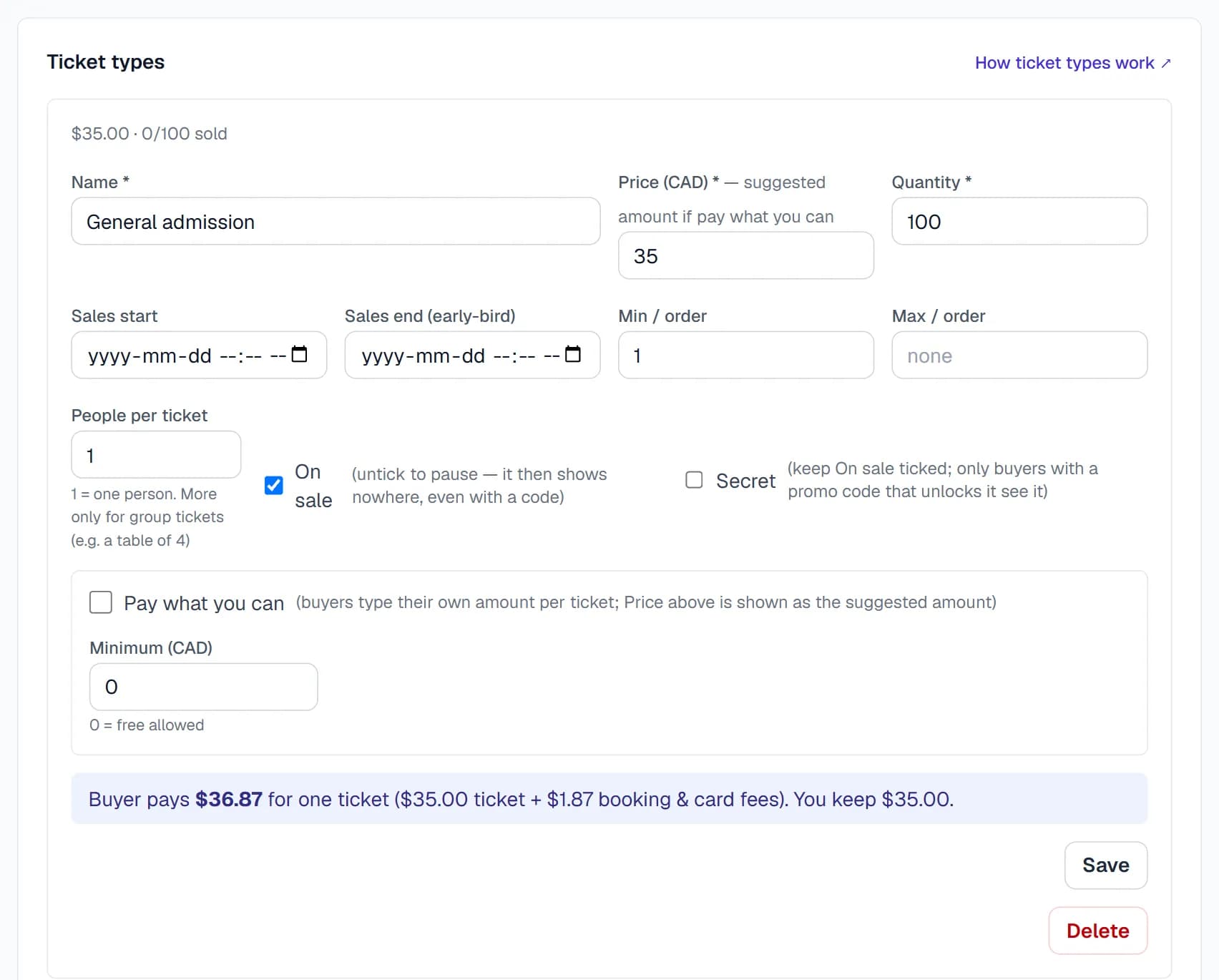Open calendar picker in Sales start field

(300, 354)
